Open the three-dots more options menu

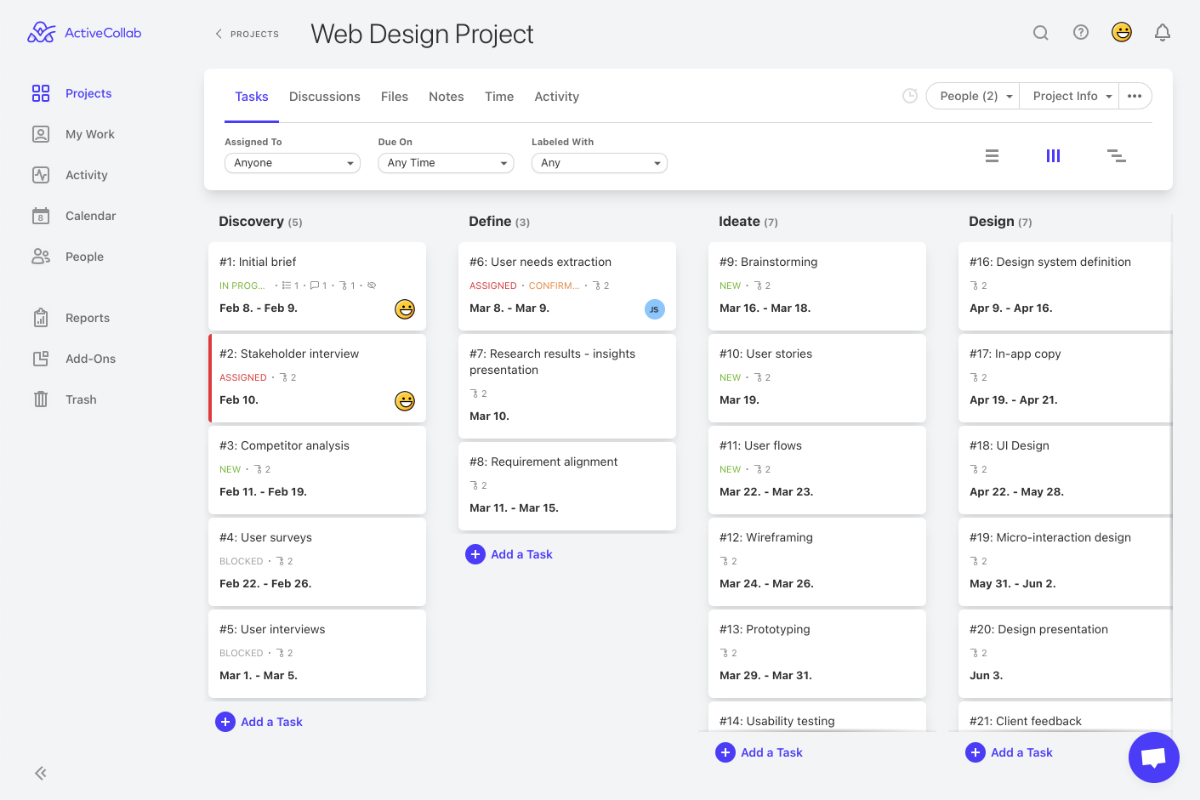[x=1135, y=96]
